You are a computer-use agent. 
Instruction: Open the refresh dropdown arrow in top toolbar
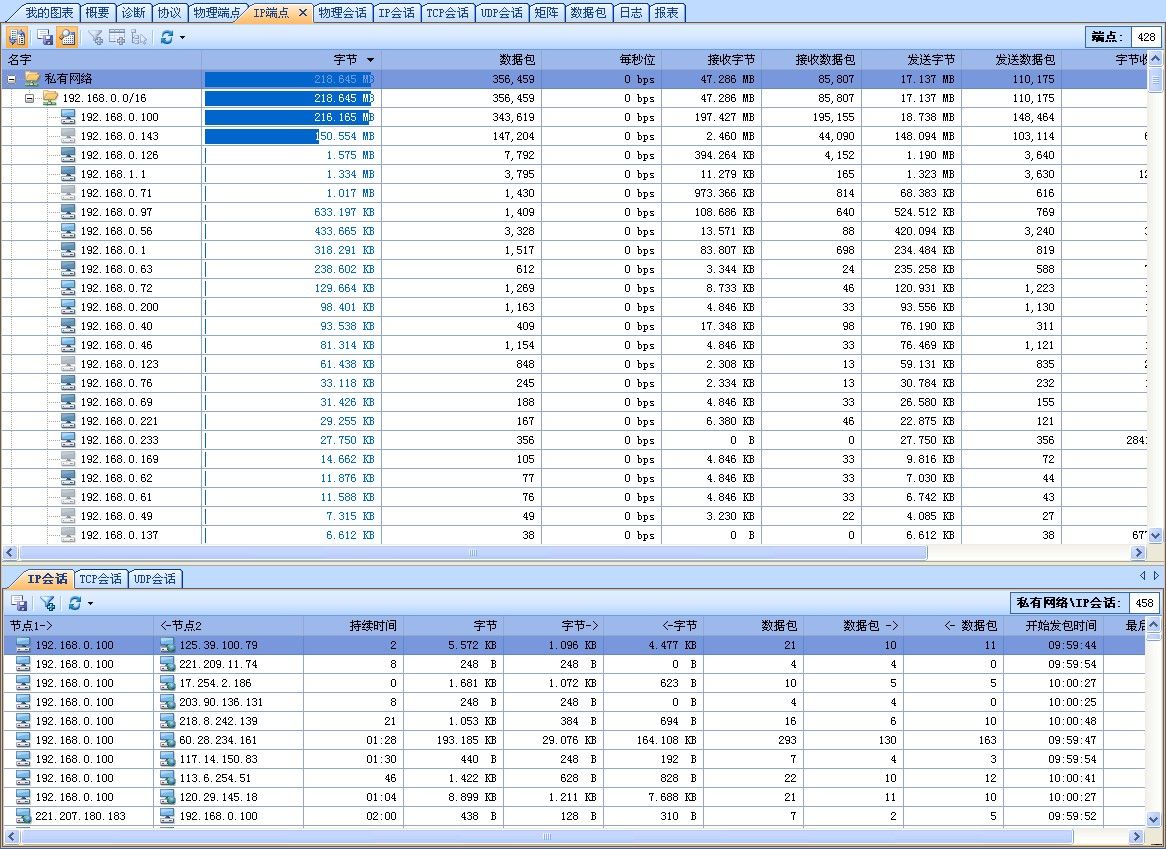182,38
